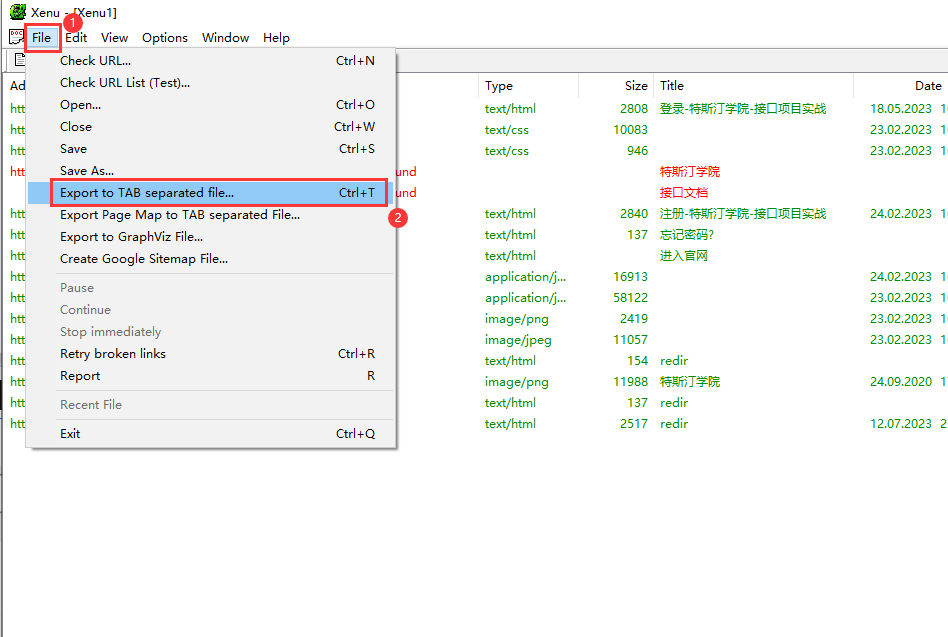Click title 注册-特斯汀学院-接口项目实战
This screenshot has width=948, height=637.
click(743, 214)
